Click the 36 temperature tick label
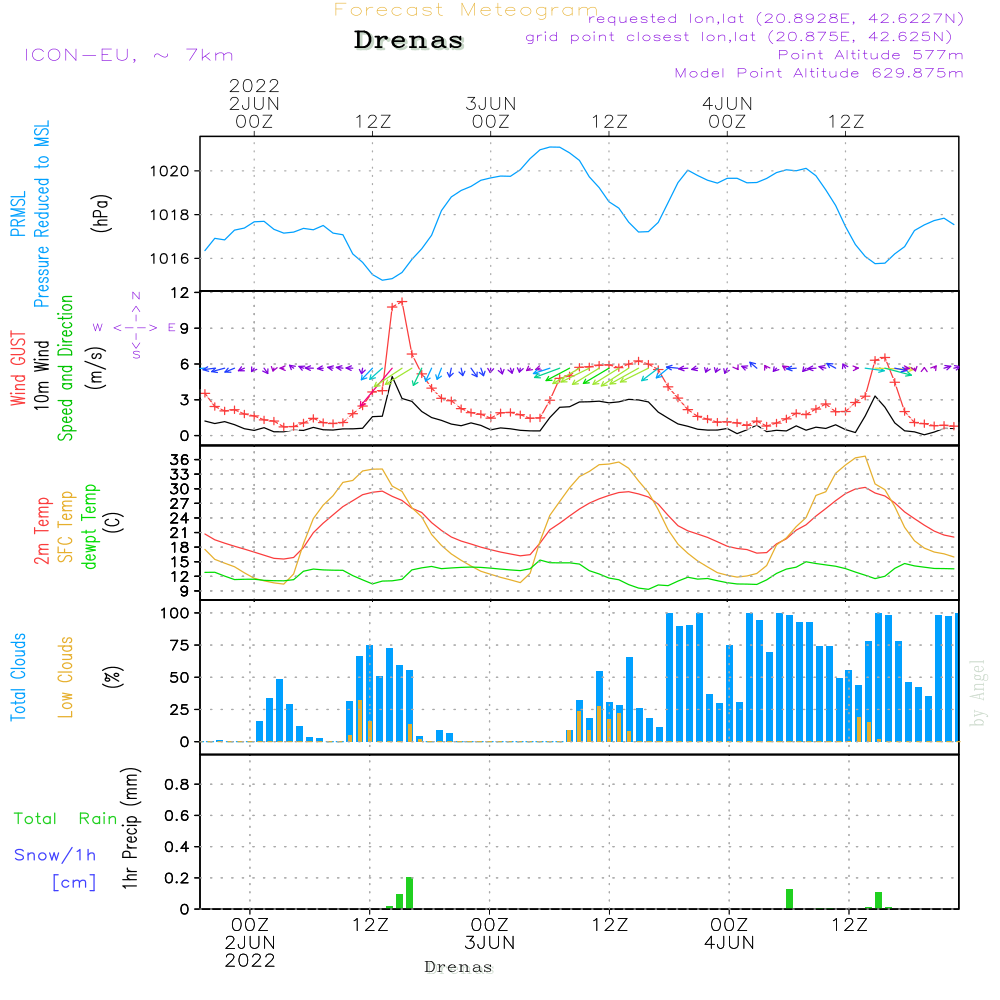1000x1000 pixels. point(179,459)
